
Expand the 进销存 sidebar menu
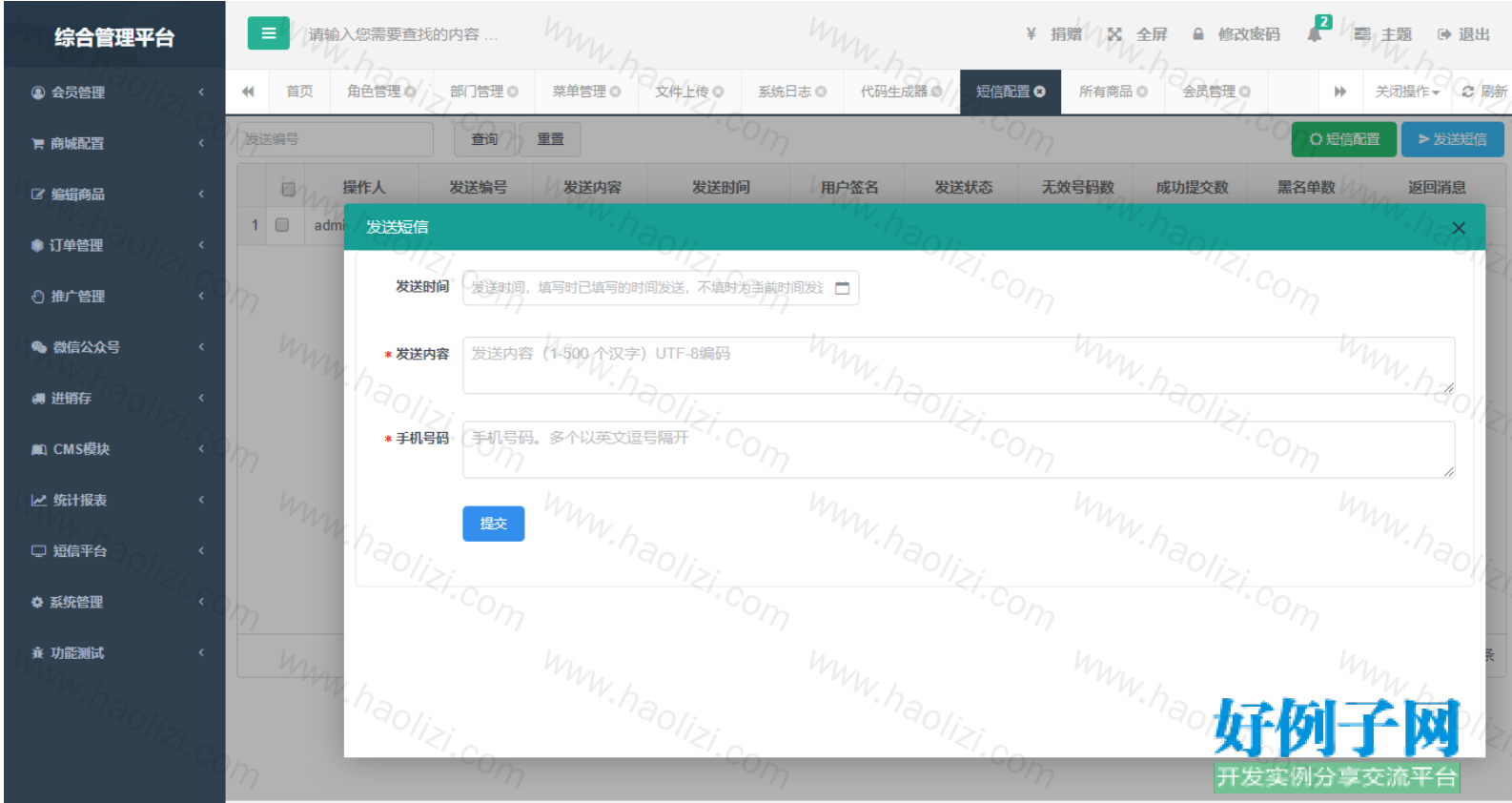click(114, 399)
